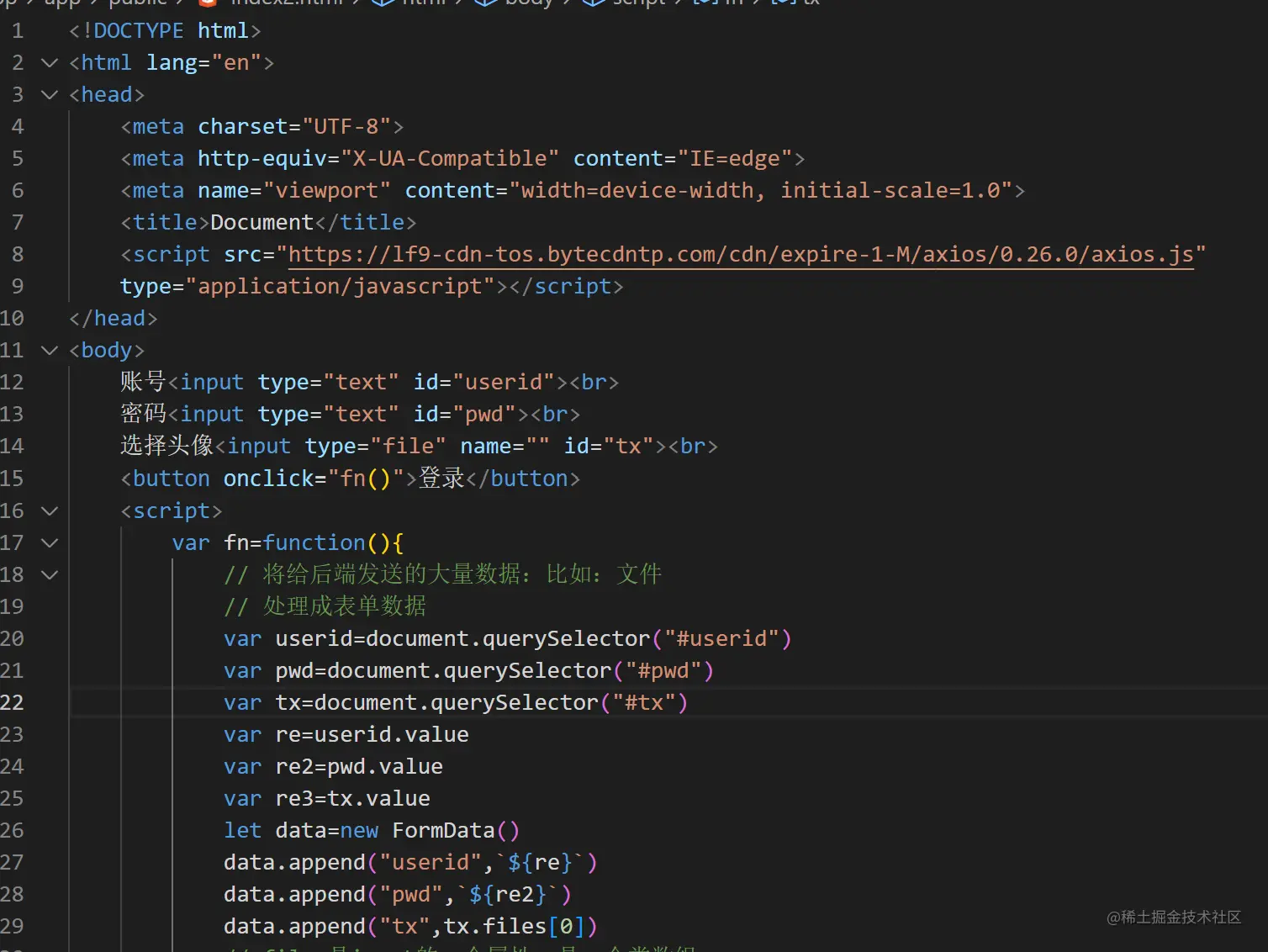Image resolution: width=1268 pixels, height=952 pixels.
Task: Click the `${re}` template literal on line 27
Action: (x=540, y=863)
